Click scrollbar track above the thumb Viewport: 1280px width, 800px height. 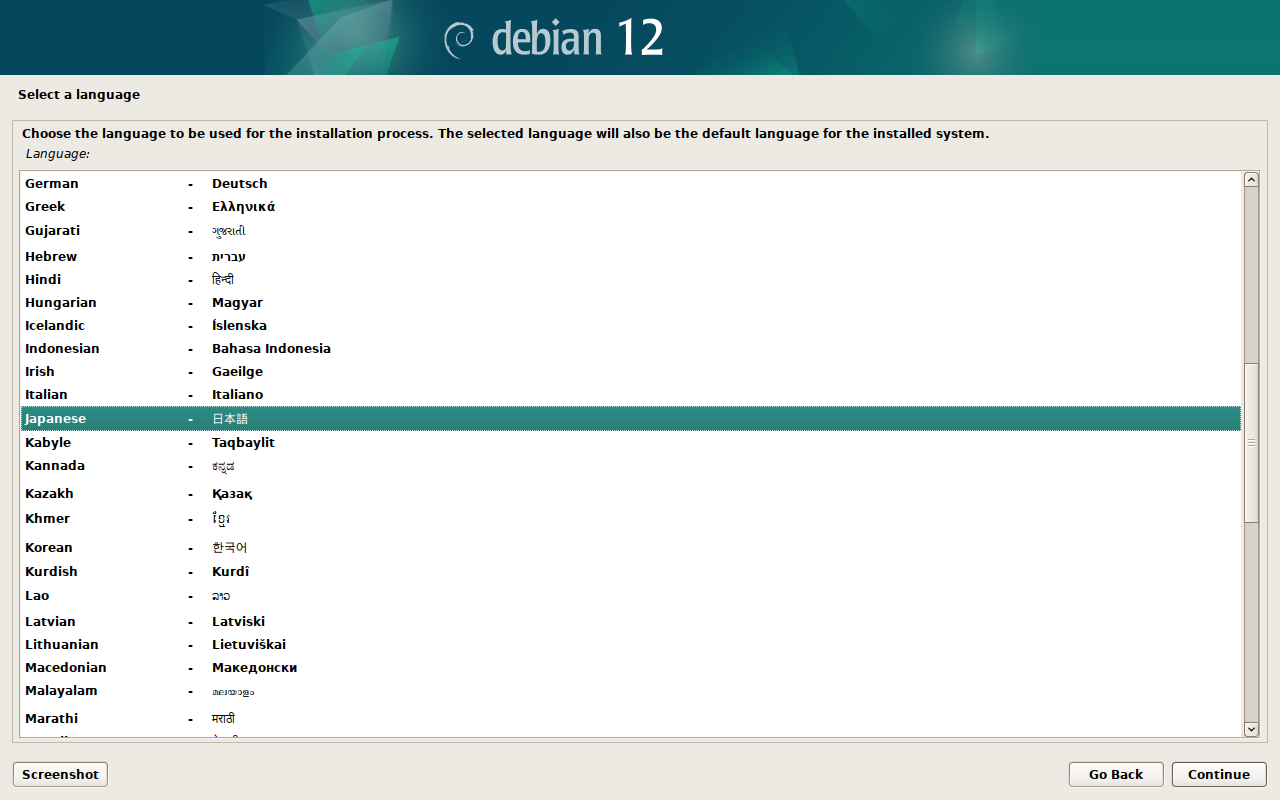click(x=1251, y=275)
